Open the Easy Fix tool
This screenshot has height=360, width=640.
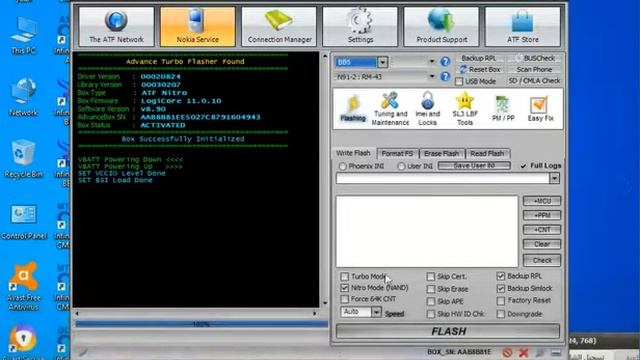click(540, 109)
